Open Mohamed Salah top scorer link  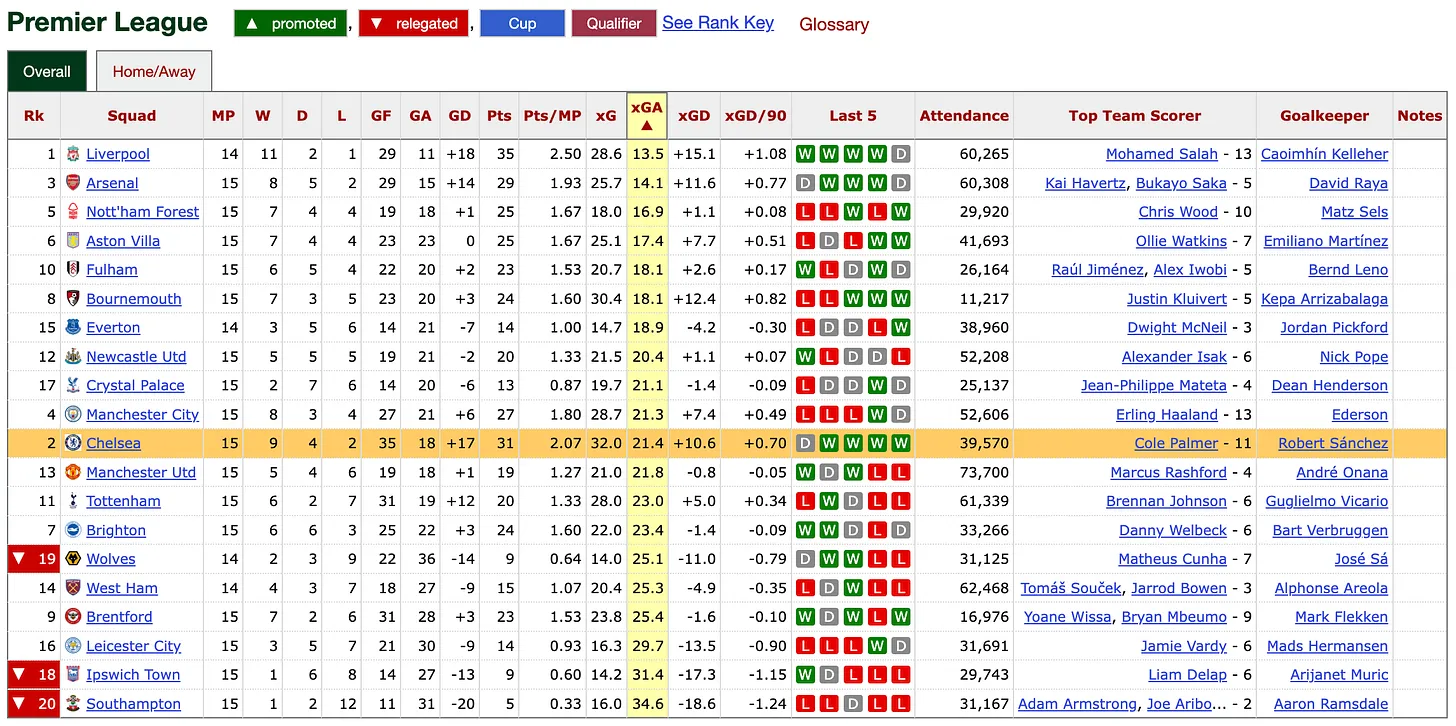pyautogui.click(x=1162, y=154)
